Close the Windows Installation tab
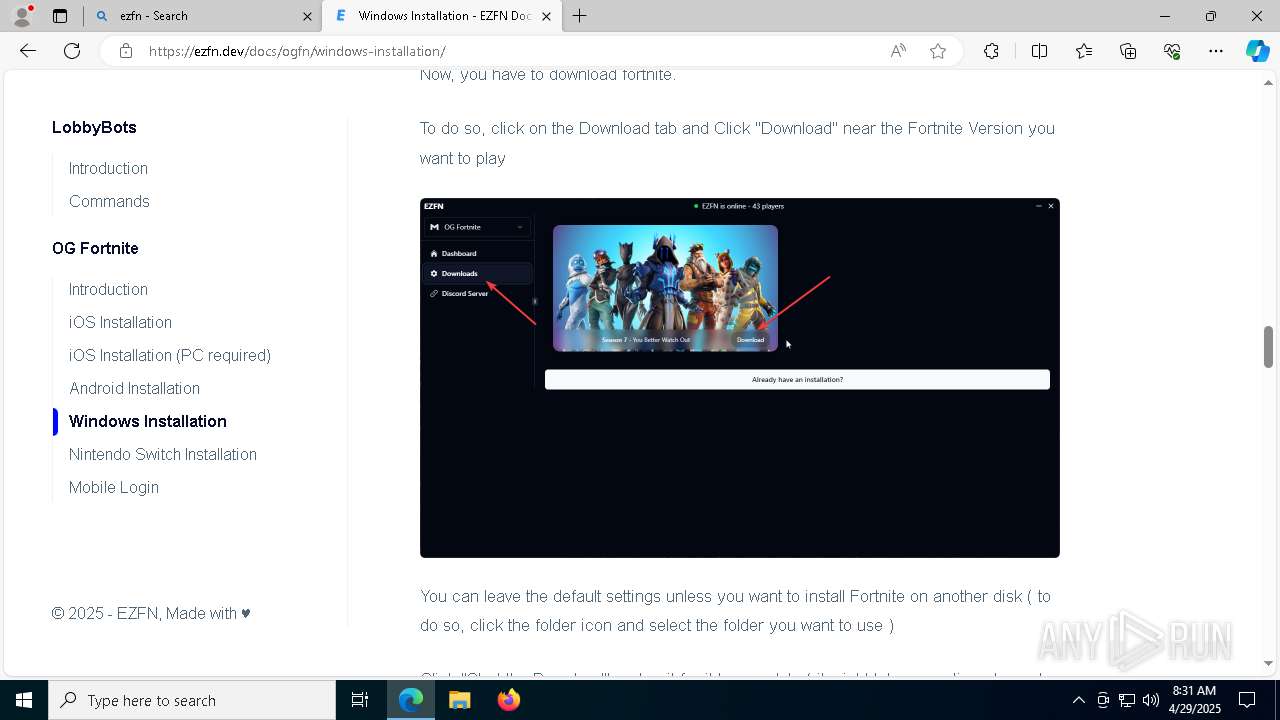The width and height of the screenshot is (1280, 720). (x=547, y=16)
